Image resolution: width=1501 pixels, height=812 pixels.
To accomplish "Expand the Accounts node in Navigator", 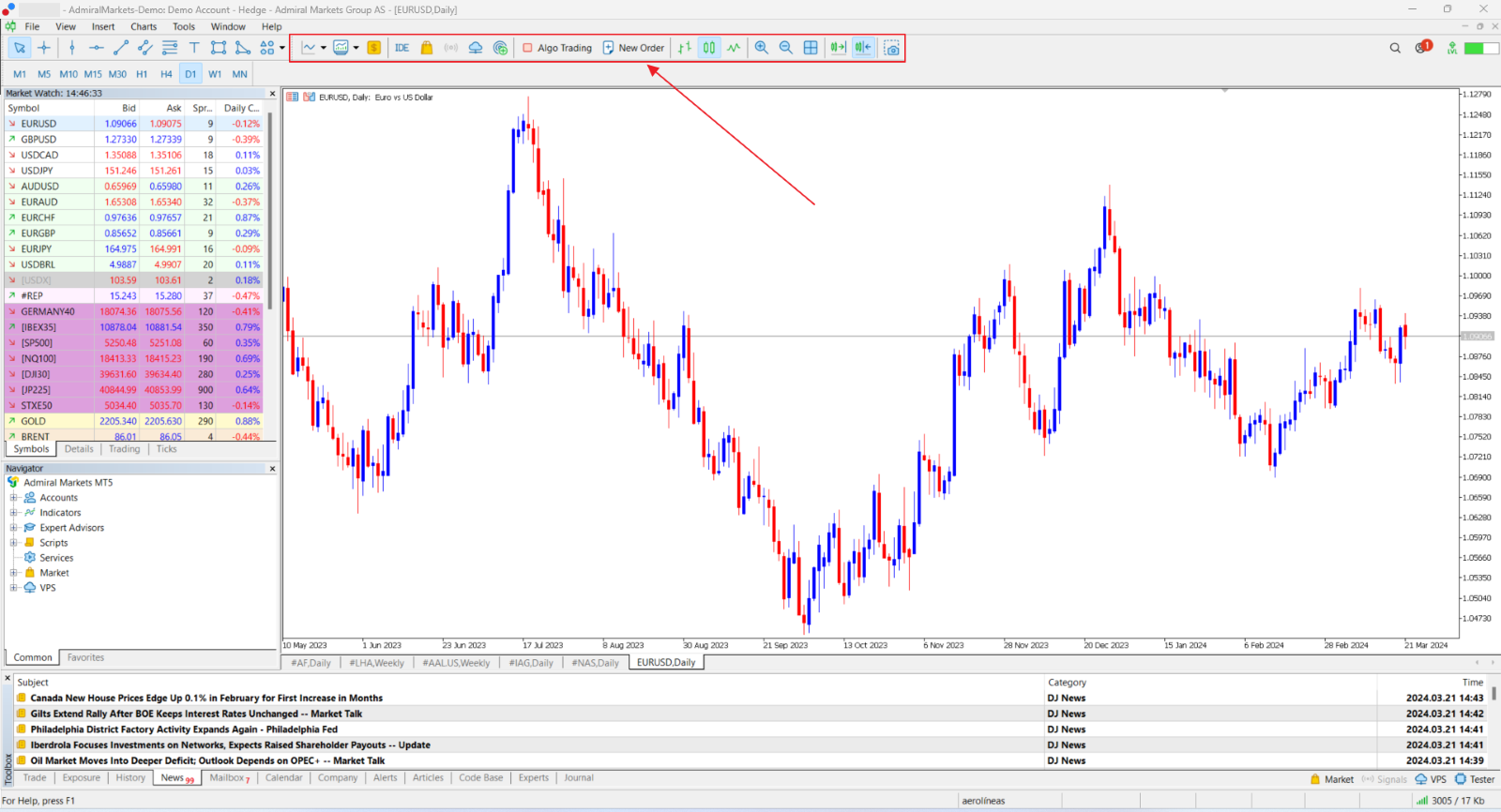I will (13, 498).
